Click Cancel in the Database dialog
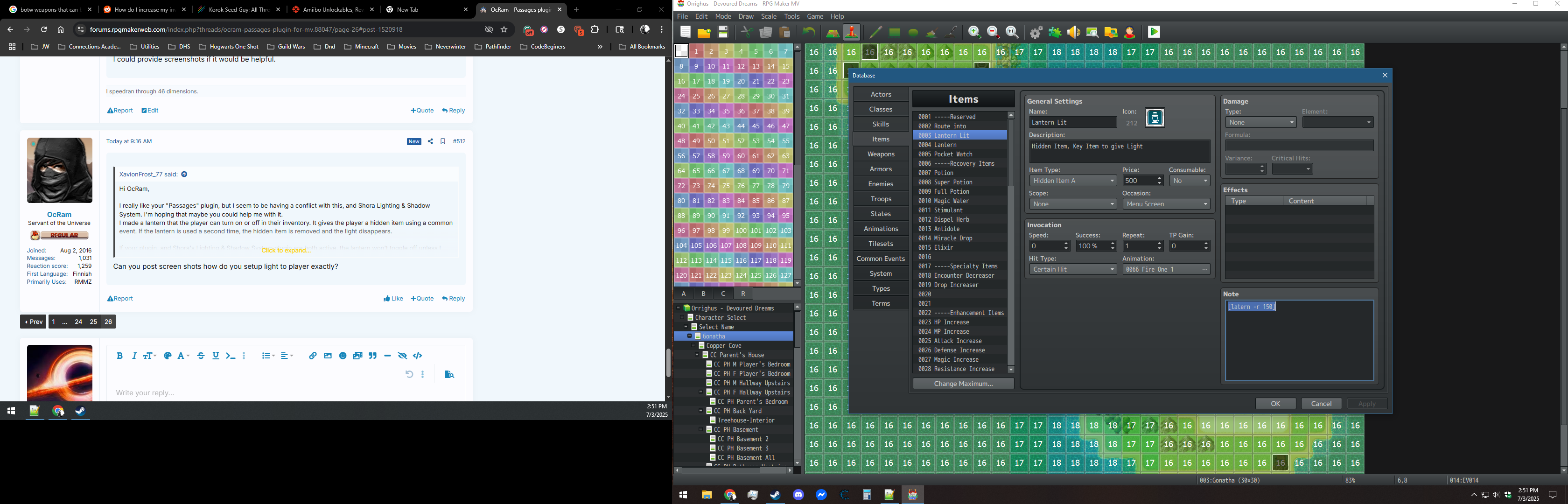Screen dimensions: 1568x504 click(1322, 404)
